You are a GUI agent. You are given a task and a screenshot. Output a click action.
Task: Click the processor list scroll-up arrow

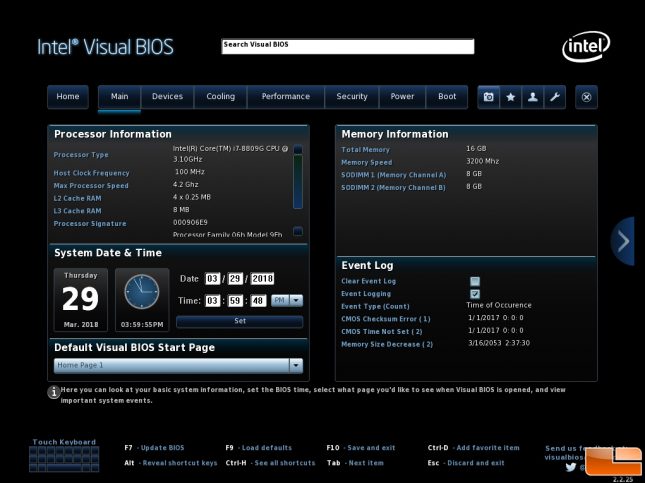point(298,149)
